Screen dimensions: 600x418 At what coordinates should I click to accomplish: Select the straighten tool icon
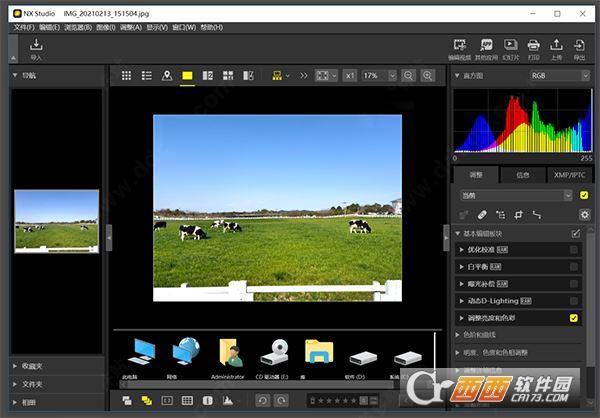pos(537,215)
